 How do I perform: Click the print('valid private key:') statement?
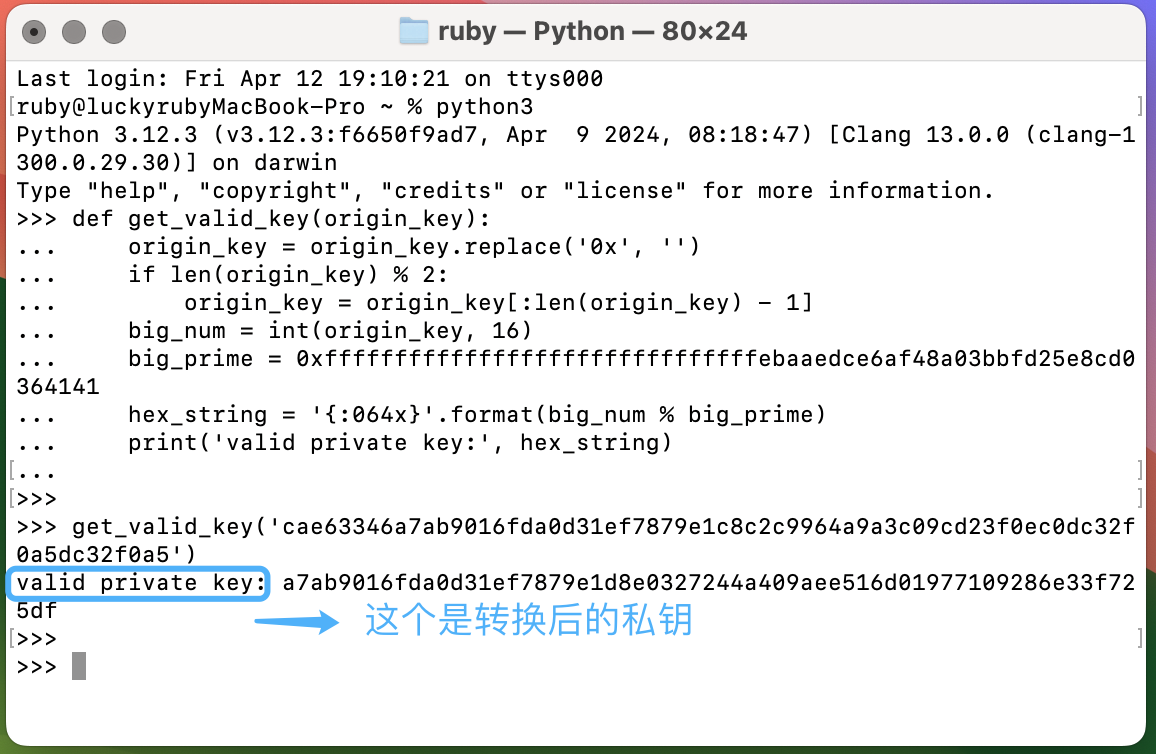(x=400, y=443)
